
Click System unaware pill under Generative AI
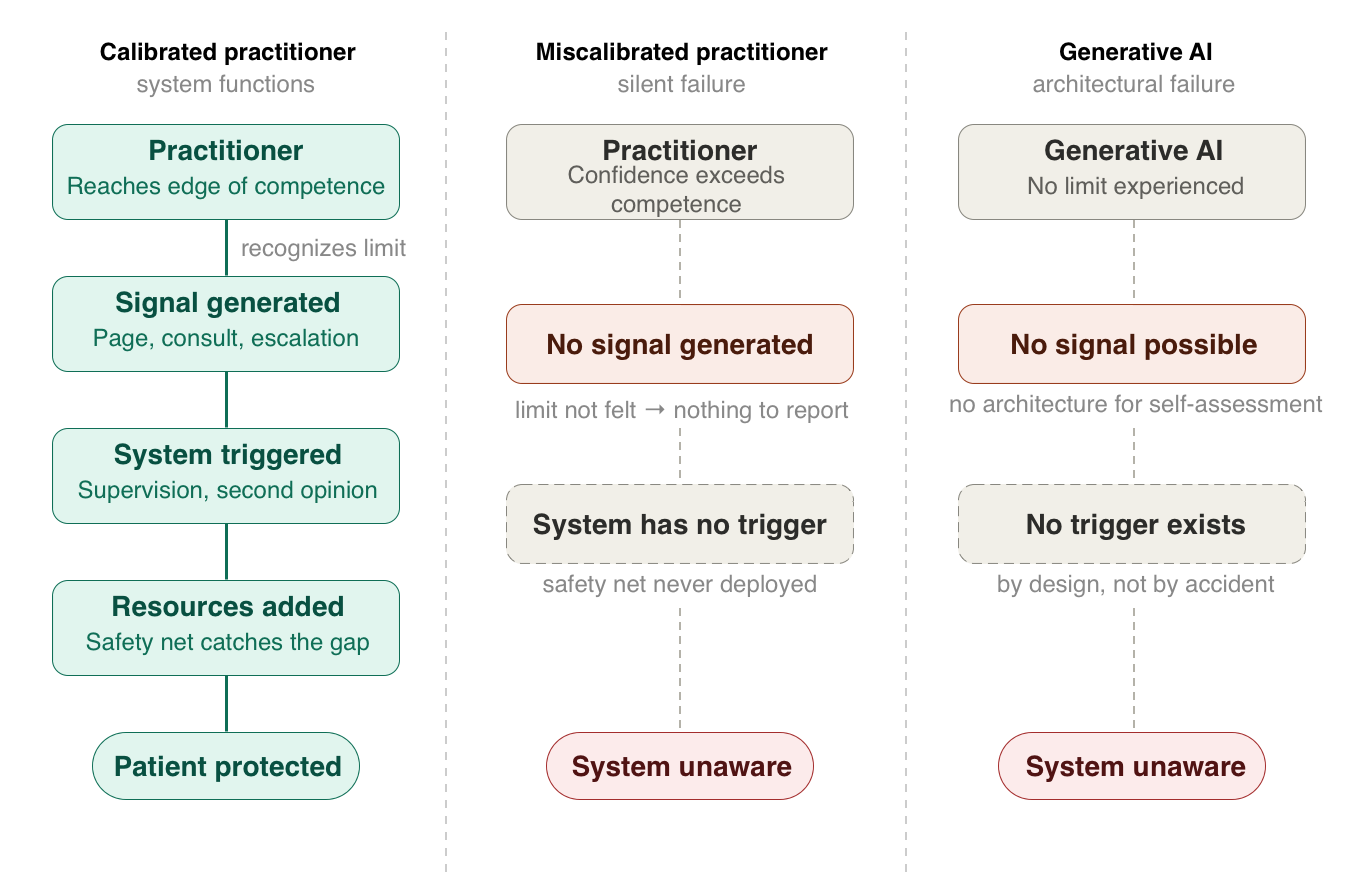tap(1132, 766)
